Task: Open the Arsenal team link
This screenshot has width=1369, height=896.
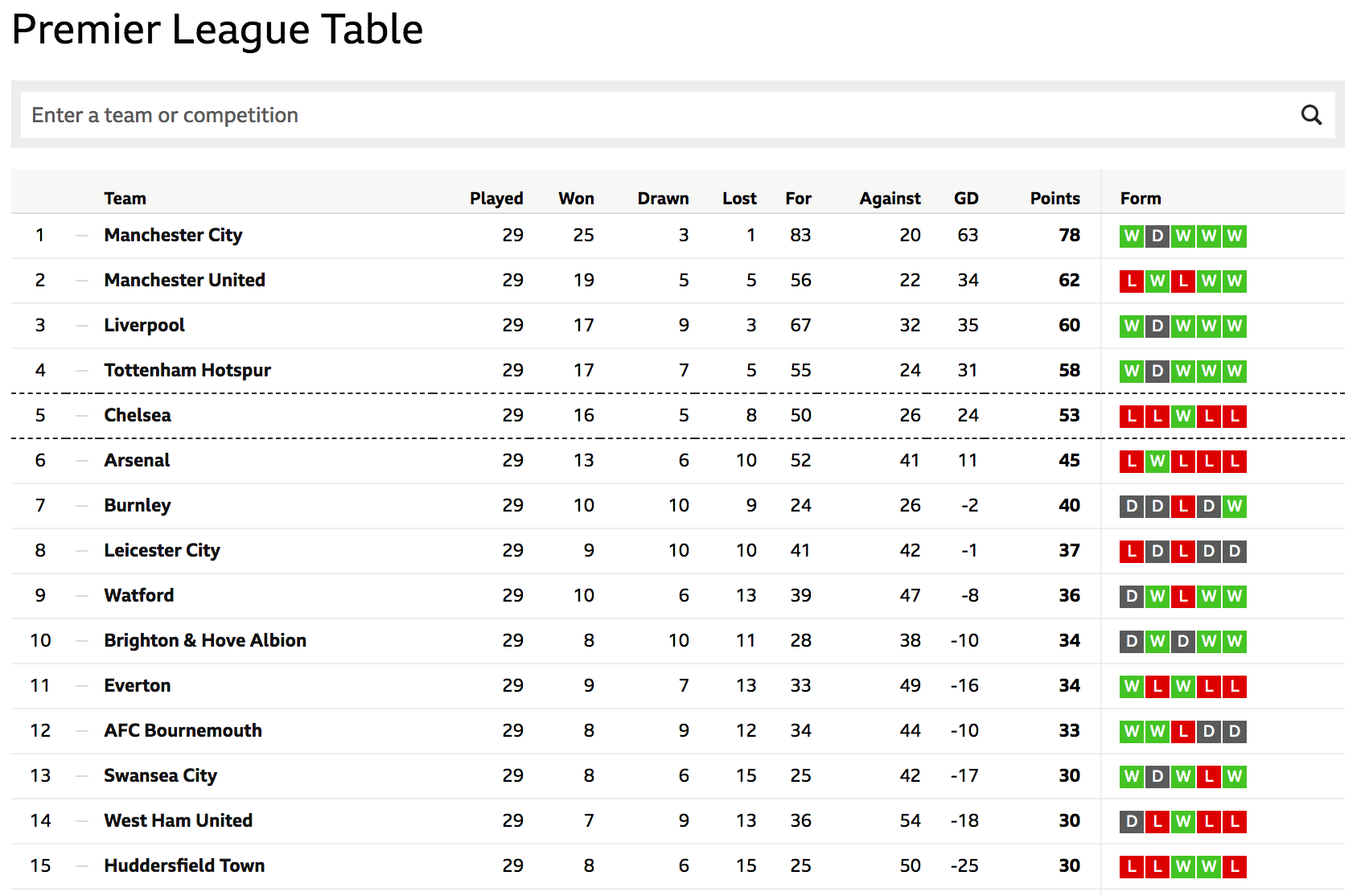Action: tap(137, 460)
